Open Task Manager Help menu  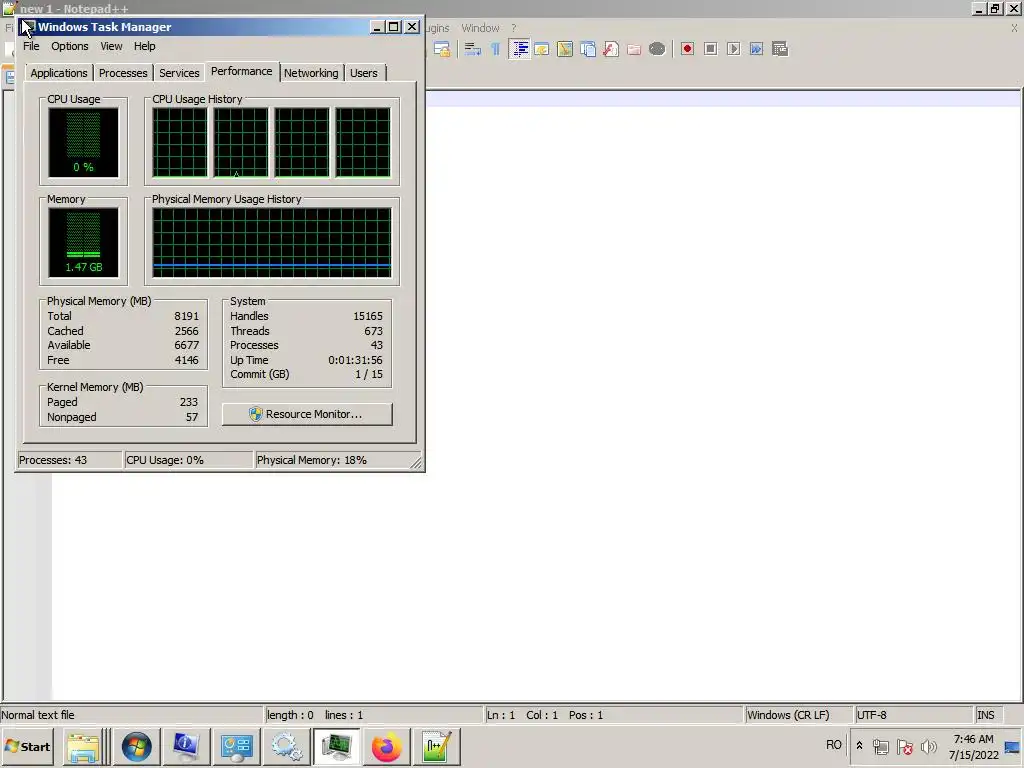pos(144,46)
